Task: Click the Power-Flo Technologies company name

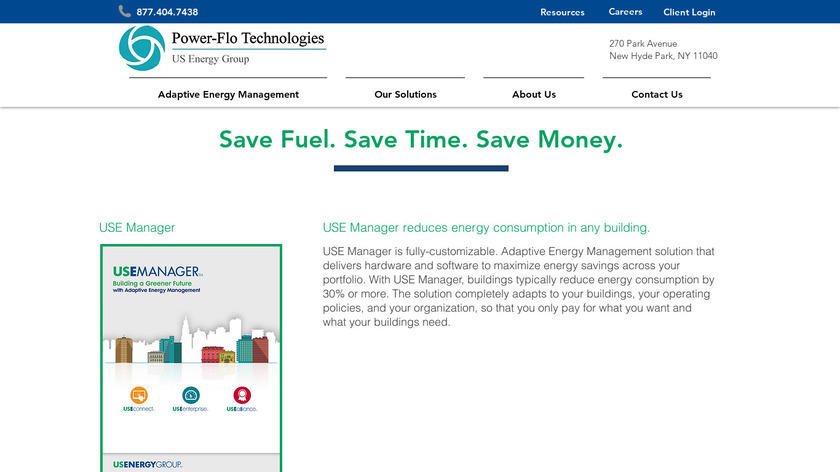Action: point(248,39)
